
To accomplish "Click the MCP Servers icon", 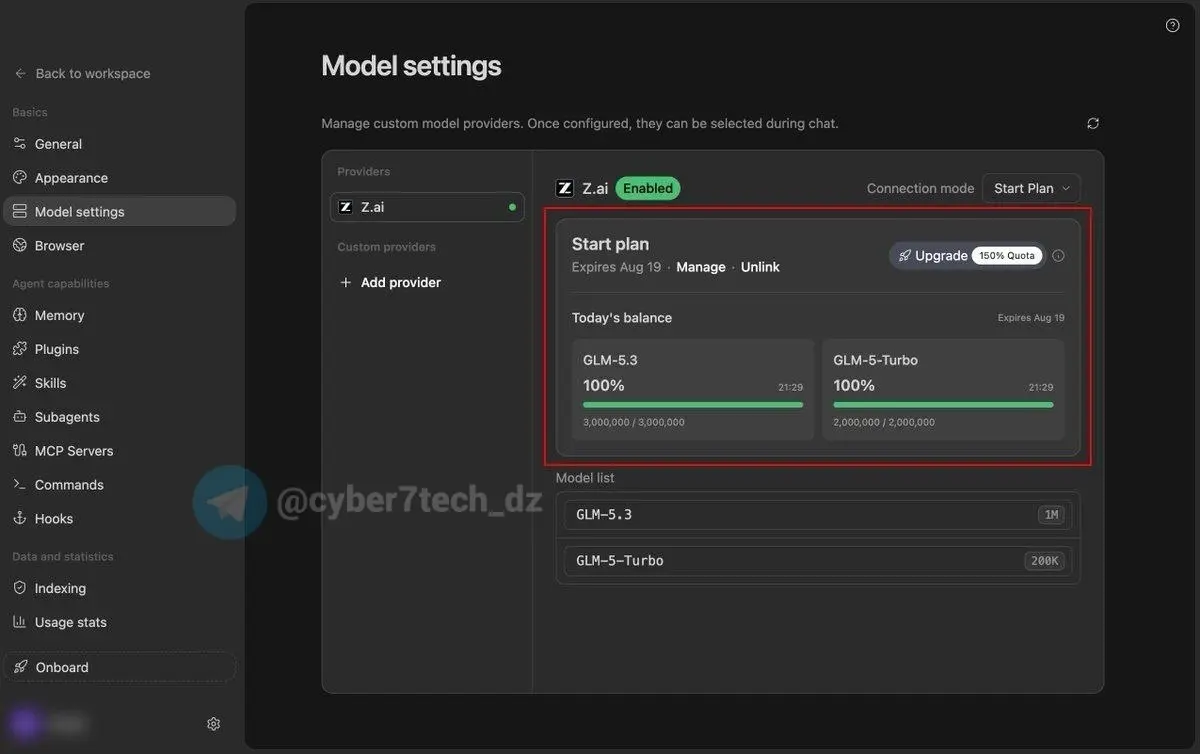I will tap(20, 451).
